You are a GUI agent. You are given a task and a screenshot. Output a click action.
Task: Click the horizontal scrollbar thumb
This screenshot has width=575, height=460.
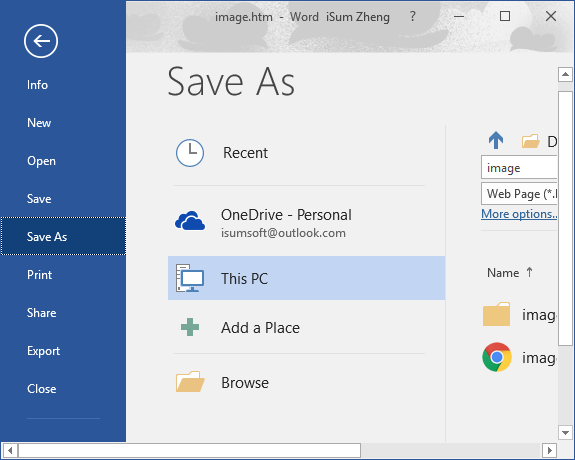coord(190,450)
